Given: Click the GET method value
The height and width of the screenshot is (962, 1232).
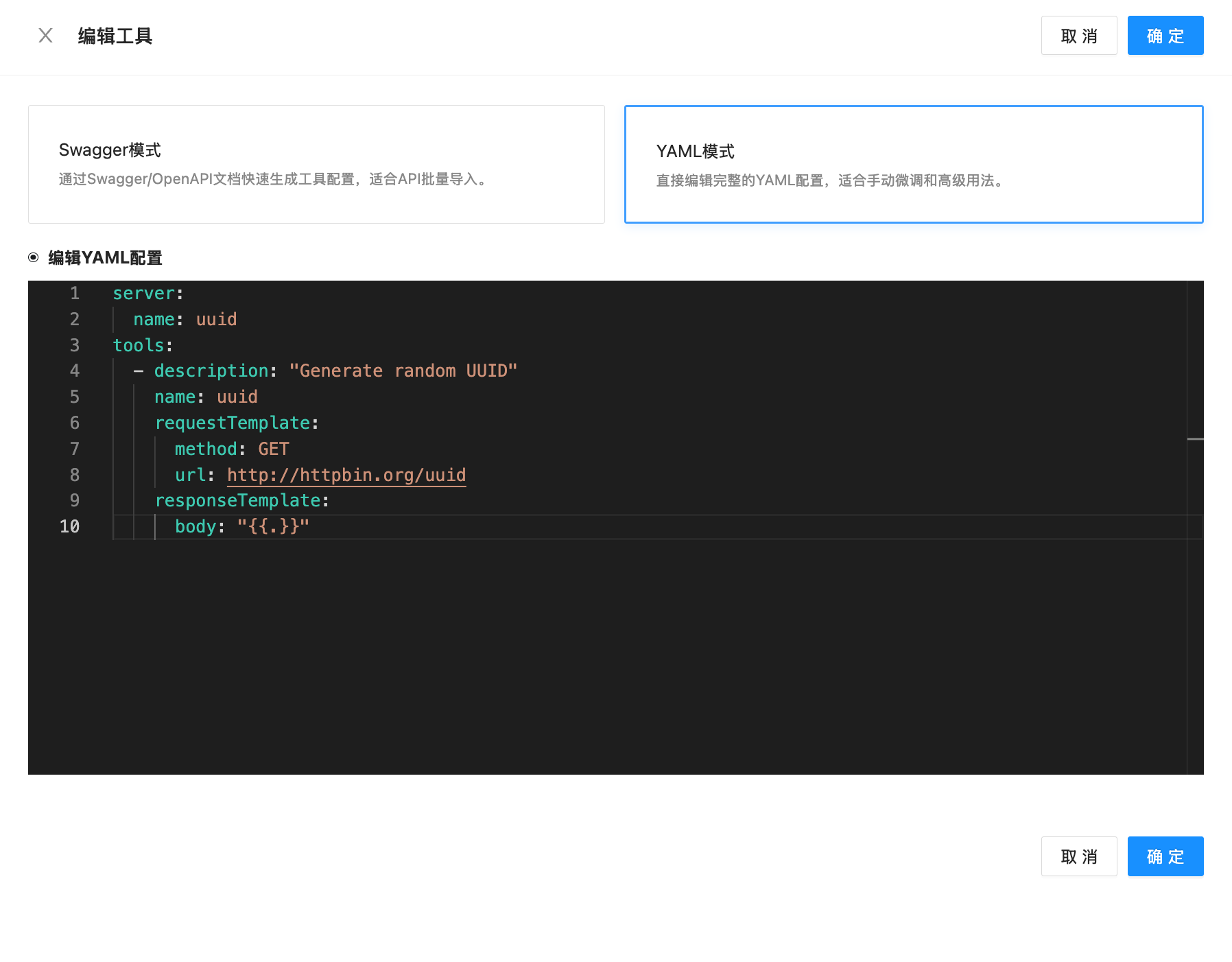Looking at the screenshot, I should [x=273, y=449].
